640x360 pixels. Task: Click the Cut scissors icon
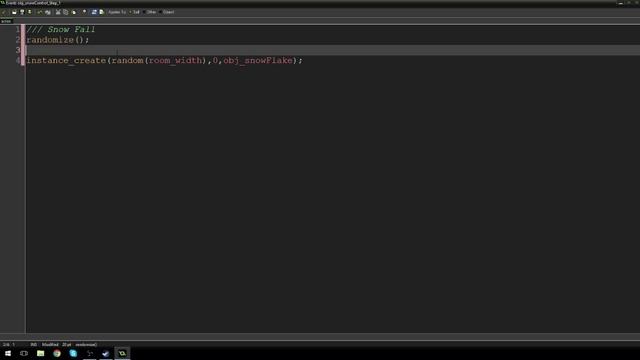pyautogui.click(x=58, y=12)
